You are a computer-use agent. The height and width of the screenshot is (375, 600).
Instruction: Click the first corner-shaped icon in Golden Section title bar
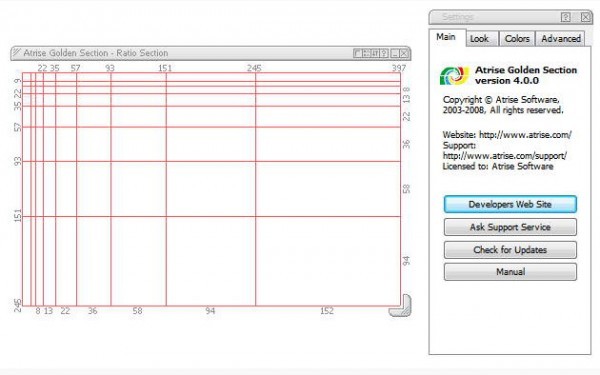(358, 53)
